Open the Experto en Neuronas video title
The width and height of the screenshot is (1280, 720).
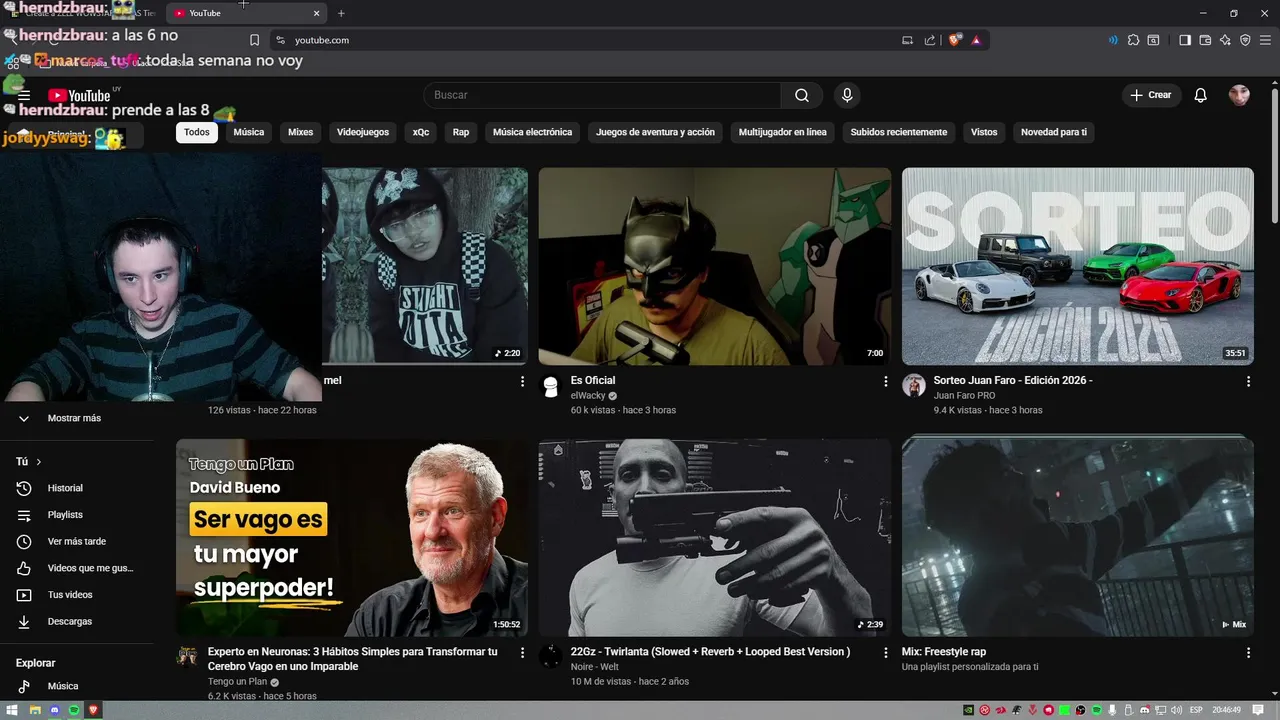(352, 659)
